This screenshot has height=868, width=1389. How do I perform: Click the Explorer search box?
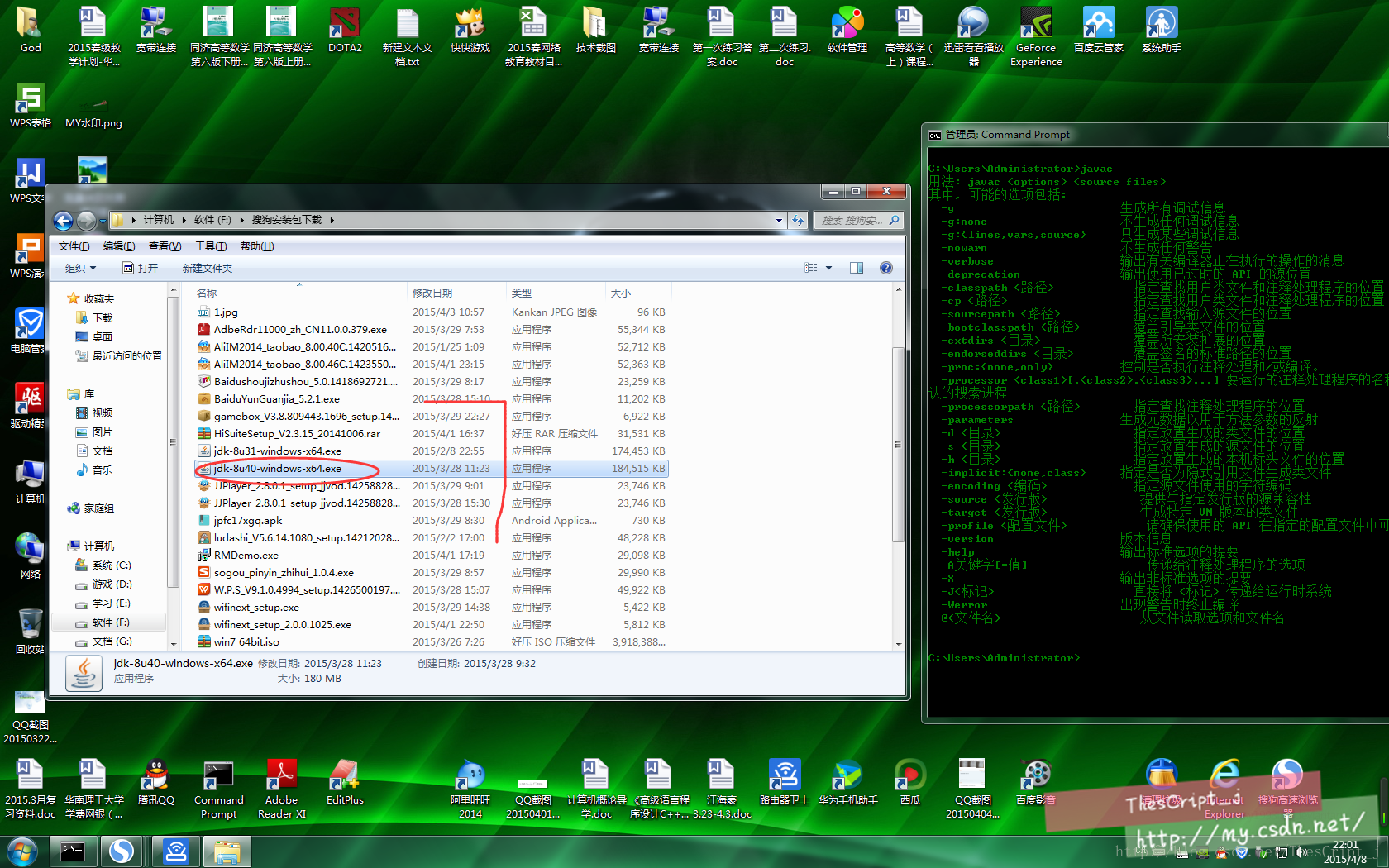tap(857, 220)
